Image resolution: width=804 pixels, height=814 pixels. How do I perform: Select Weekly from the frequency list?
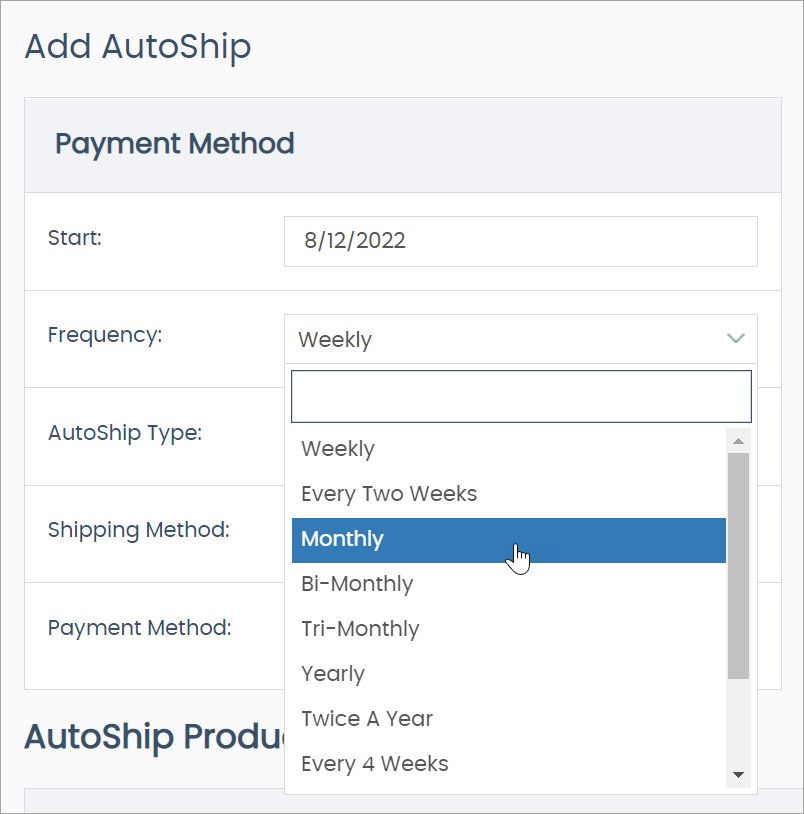coord(337,448)
